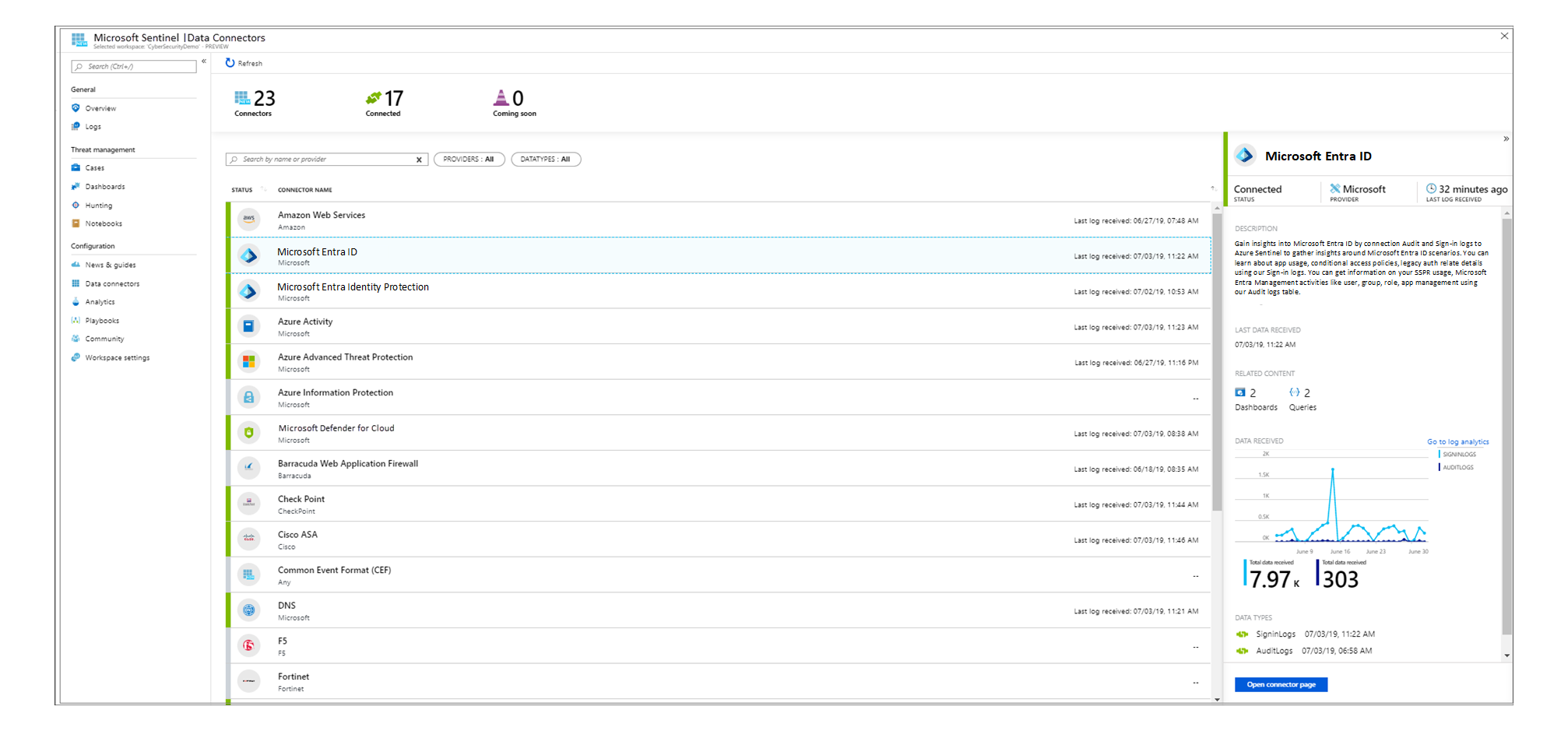
Task: Toggle SIGNINLOGS chart legend swatch
Action: 1440,455
